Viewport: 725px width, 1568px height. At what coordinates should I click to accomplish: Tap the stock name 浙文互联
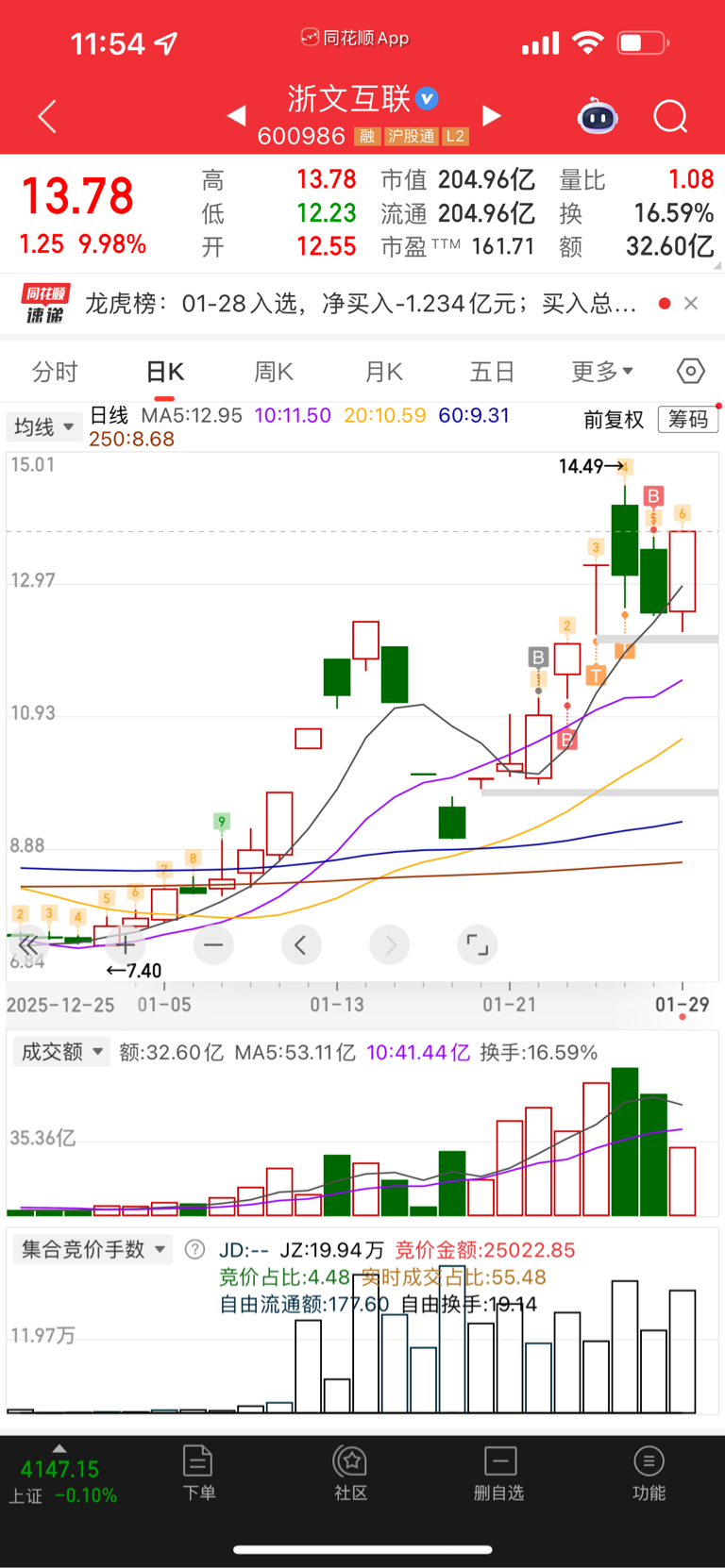coord(349,99)
